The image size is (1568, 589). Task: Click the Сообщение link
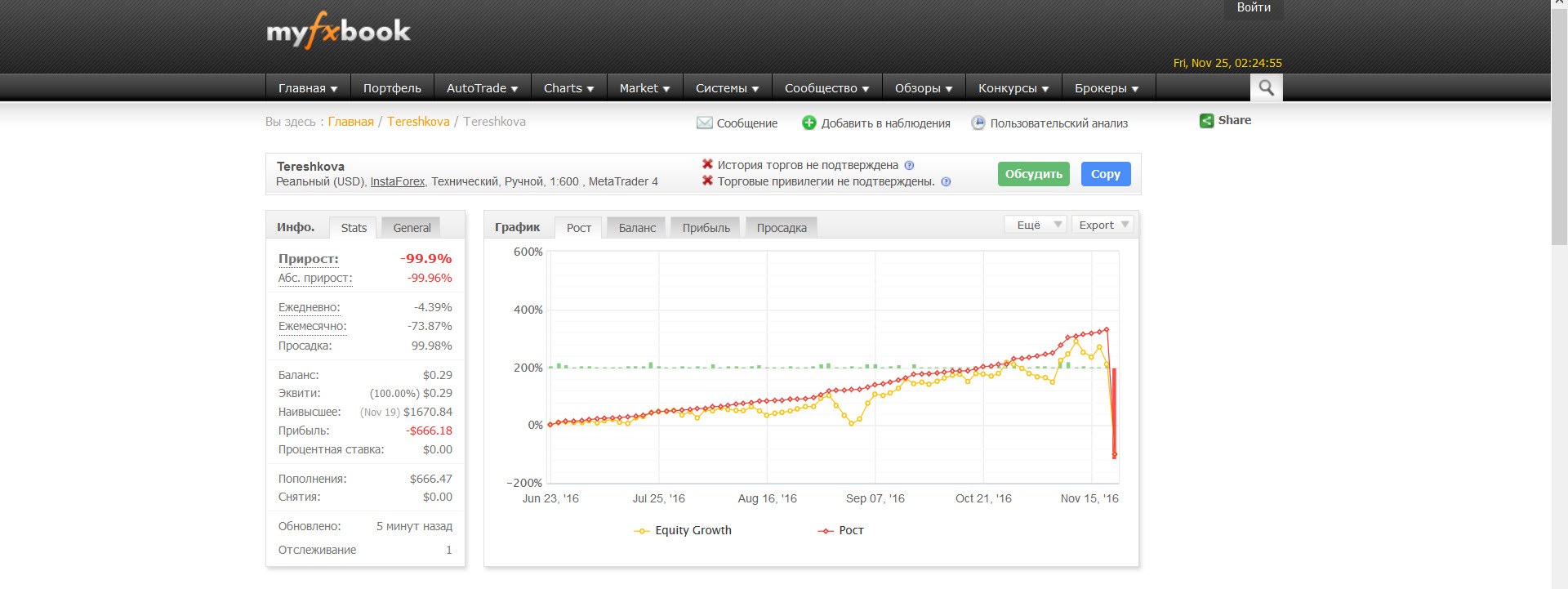coord(747,123)
